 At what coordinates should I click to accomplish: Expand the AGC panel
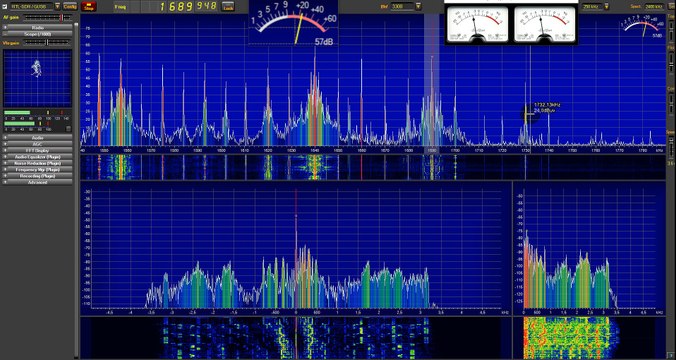coord(38,144)
